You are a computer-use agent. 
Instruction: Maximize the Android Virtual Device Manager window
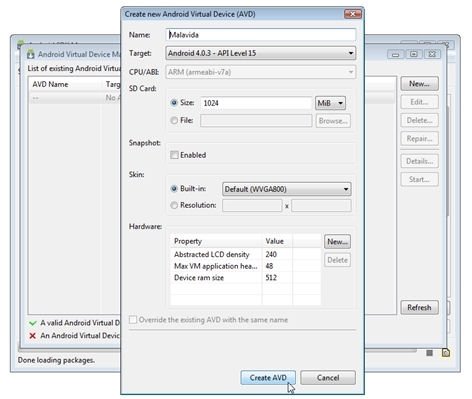click(x=414, y=54)
